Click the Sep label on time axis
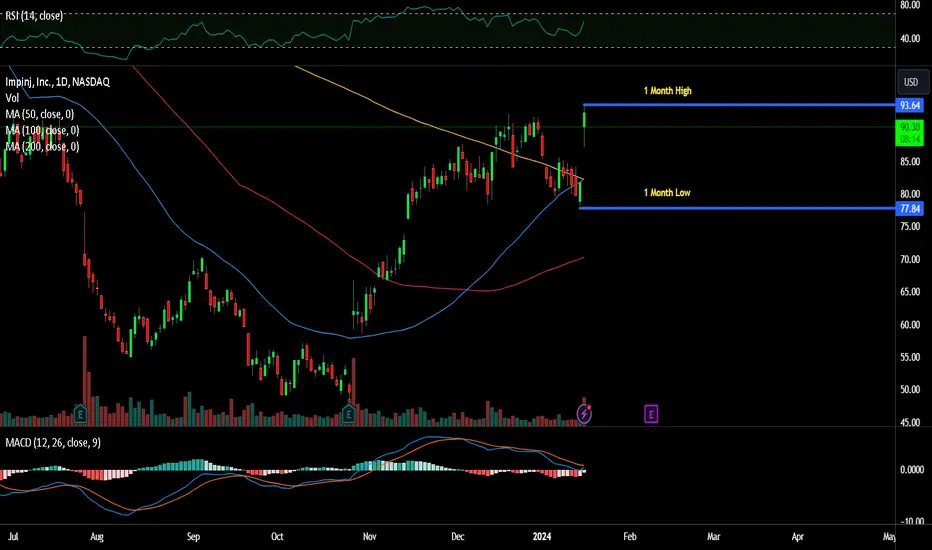Viewport: 932px width, 550px height. [x=193, y=536]
